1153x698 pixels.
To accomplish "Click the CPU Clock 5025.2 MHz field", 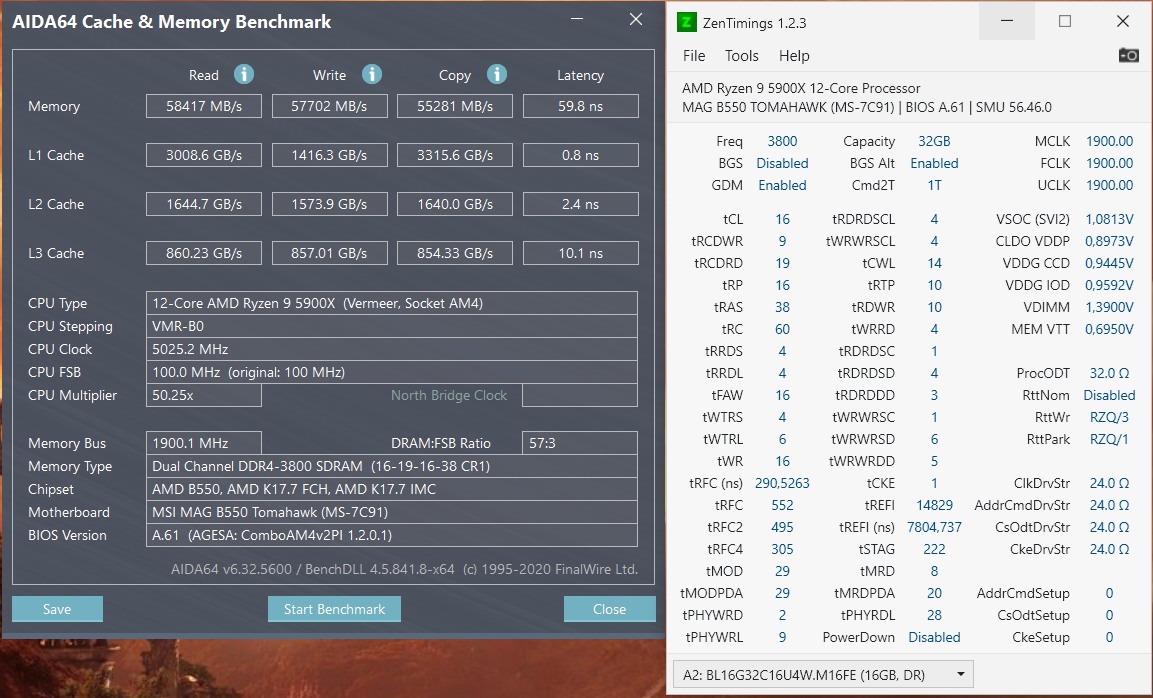I will point(392,349).
